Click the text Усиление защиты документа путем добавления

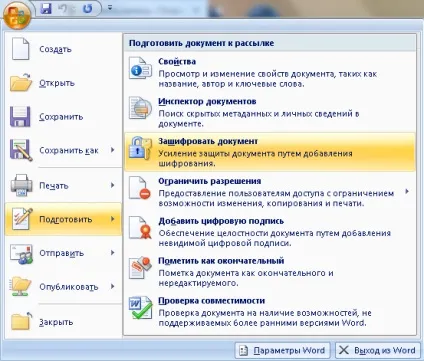coord(255,154)
